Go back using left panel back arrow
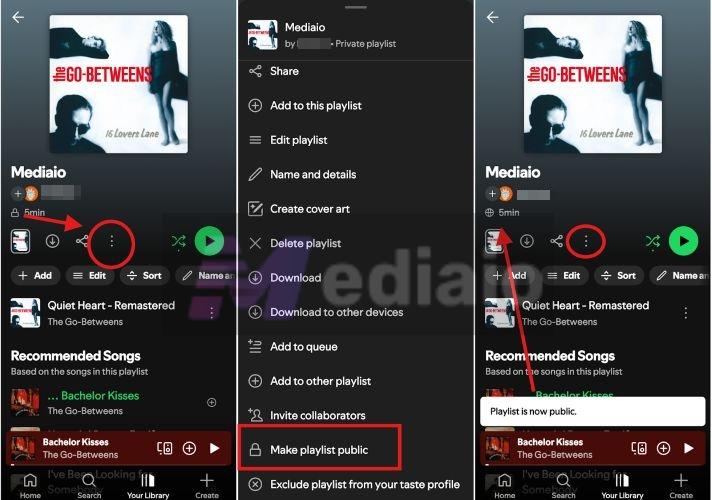 pyautogui.click(x=18, y=17)
